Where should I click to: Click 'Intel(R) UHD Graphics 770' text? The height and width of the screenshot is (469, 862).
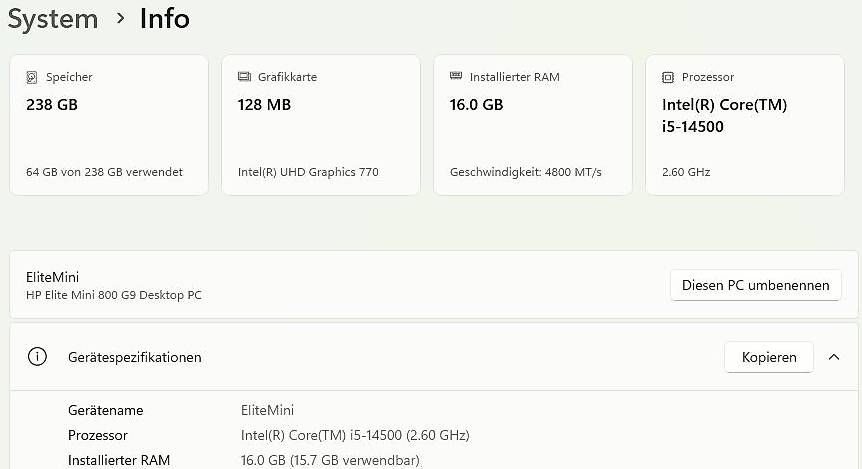pos(308,172)
